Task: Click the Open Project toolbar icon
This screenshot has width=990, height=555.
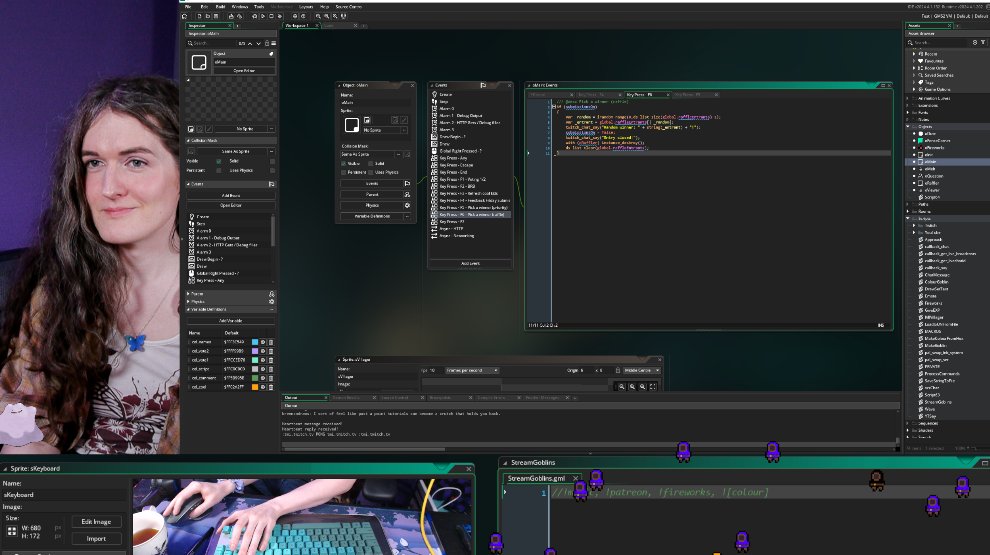Action: pos(208,16)
